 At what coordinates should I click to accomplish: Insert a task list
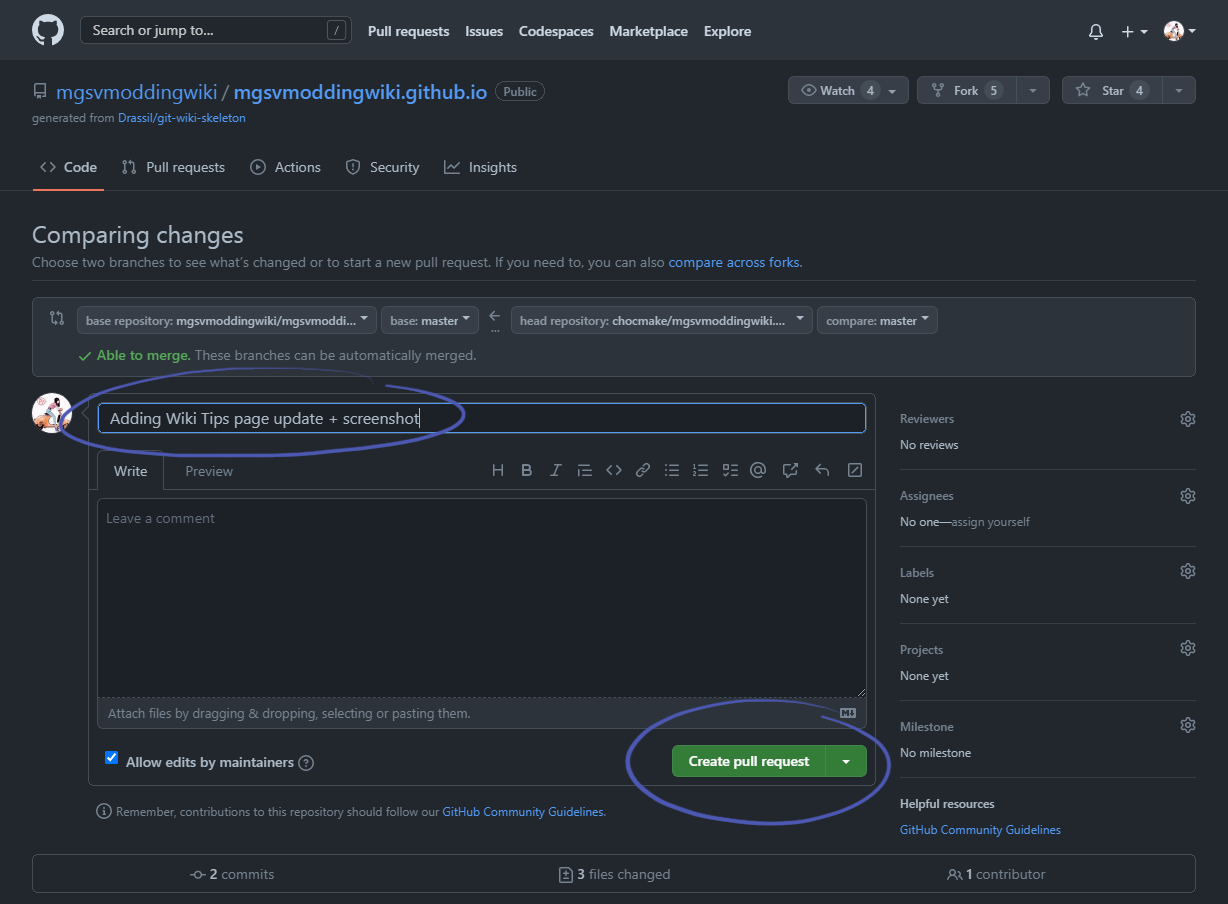coord(730,470)
